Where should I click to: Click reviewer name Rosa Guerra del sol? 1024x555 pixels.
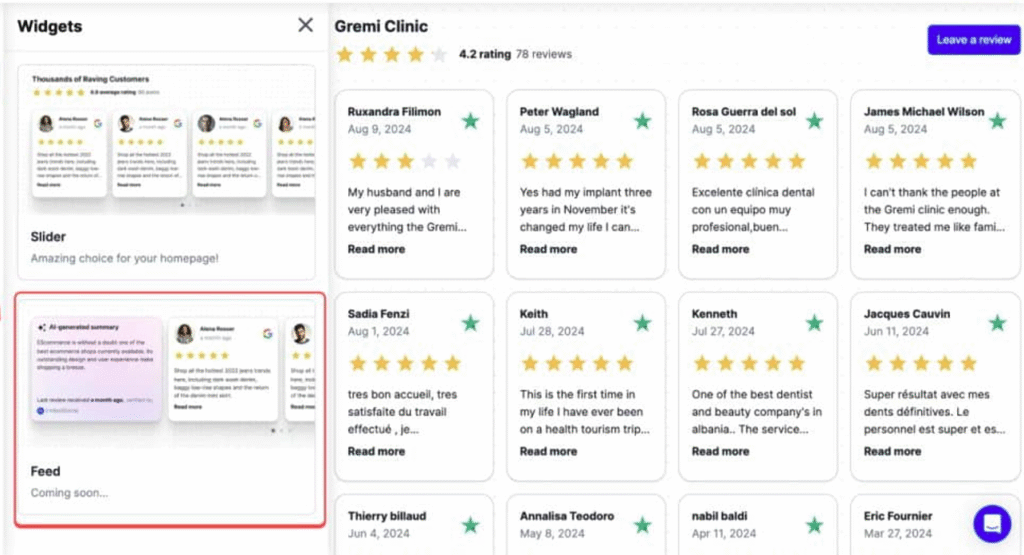[744, 112]
